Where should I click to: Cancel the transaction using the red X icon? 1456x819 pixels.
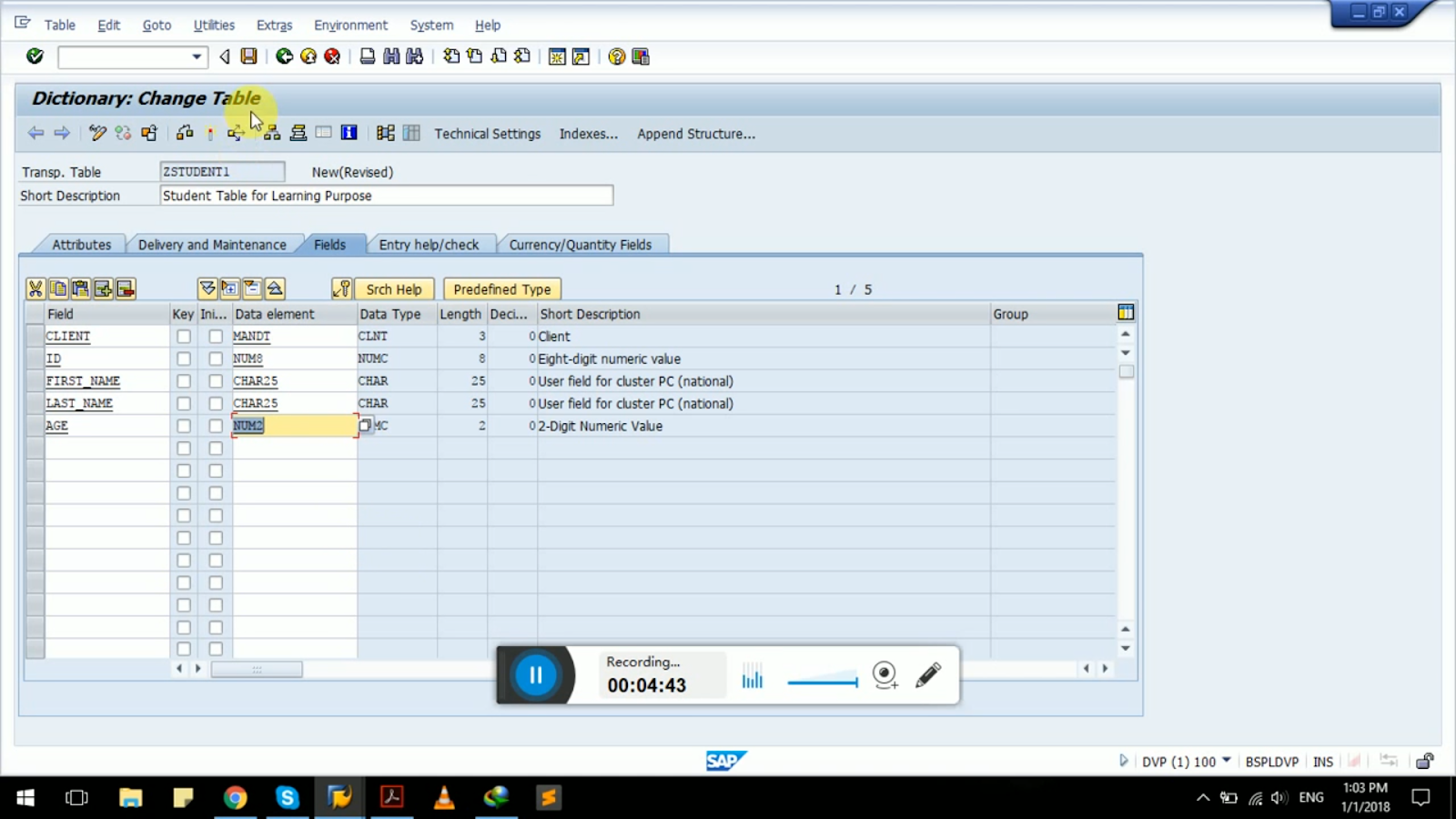[331, 56]
